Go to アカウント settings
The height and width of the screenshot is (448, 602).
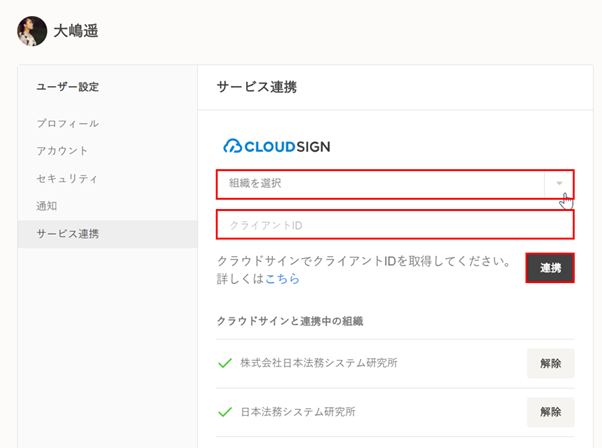click(x=62, y=151)
